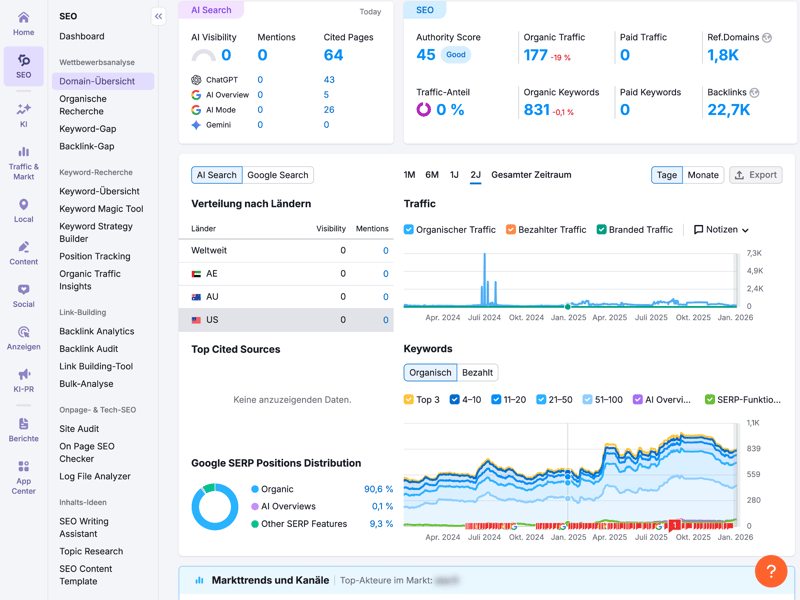The image size is (800, 600).
Task: Expand the Notizen dropdown
Action: pyautogui.click(x=721, y=230)
